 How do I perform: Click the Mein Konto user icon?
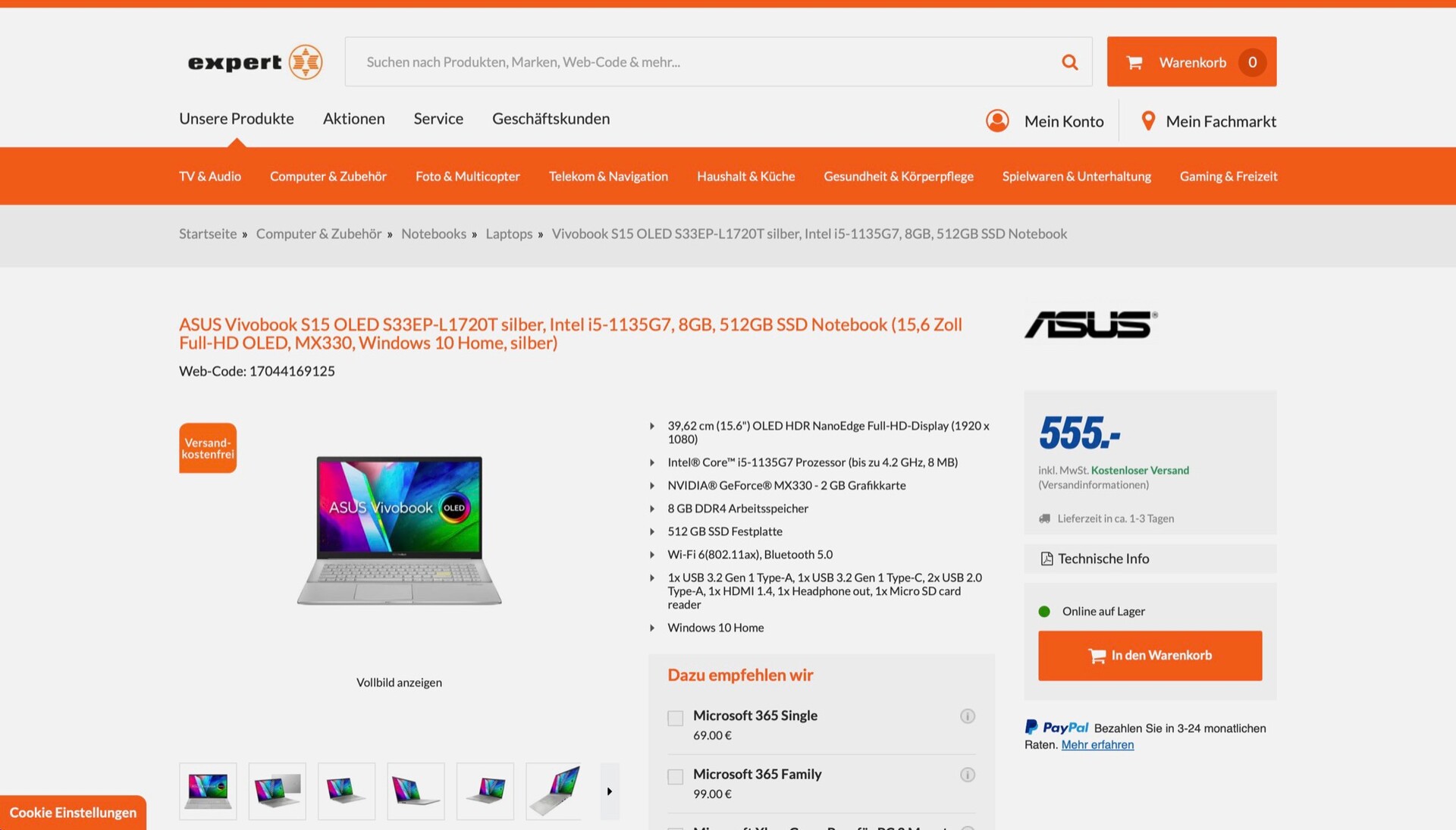997,121
